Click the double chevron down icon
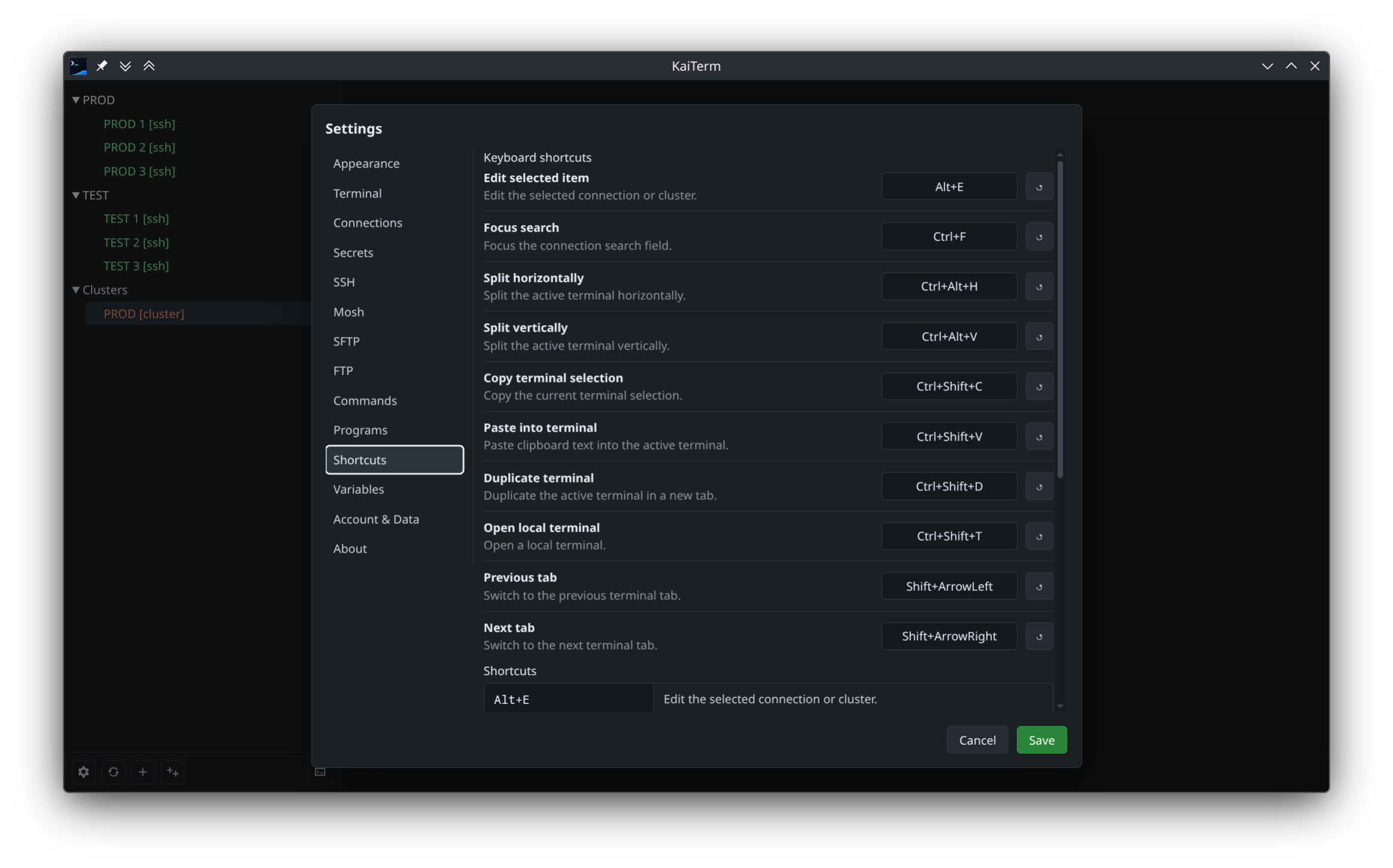Screen dimensions: 1393x868 click(125, 66)
